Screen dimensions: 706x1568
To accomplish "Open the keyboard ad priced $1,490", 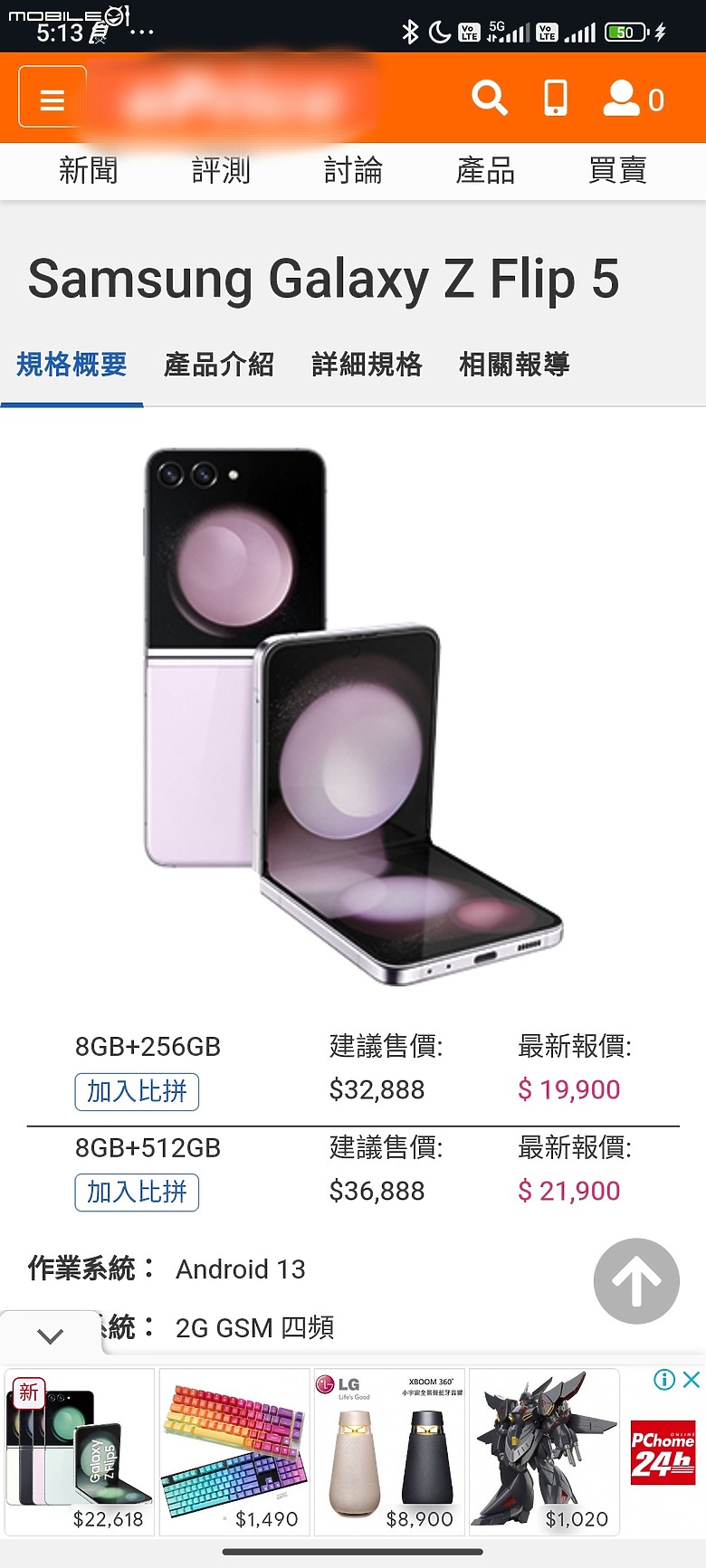I will point(234,1452).
